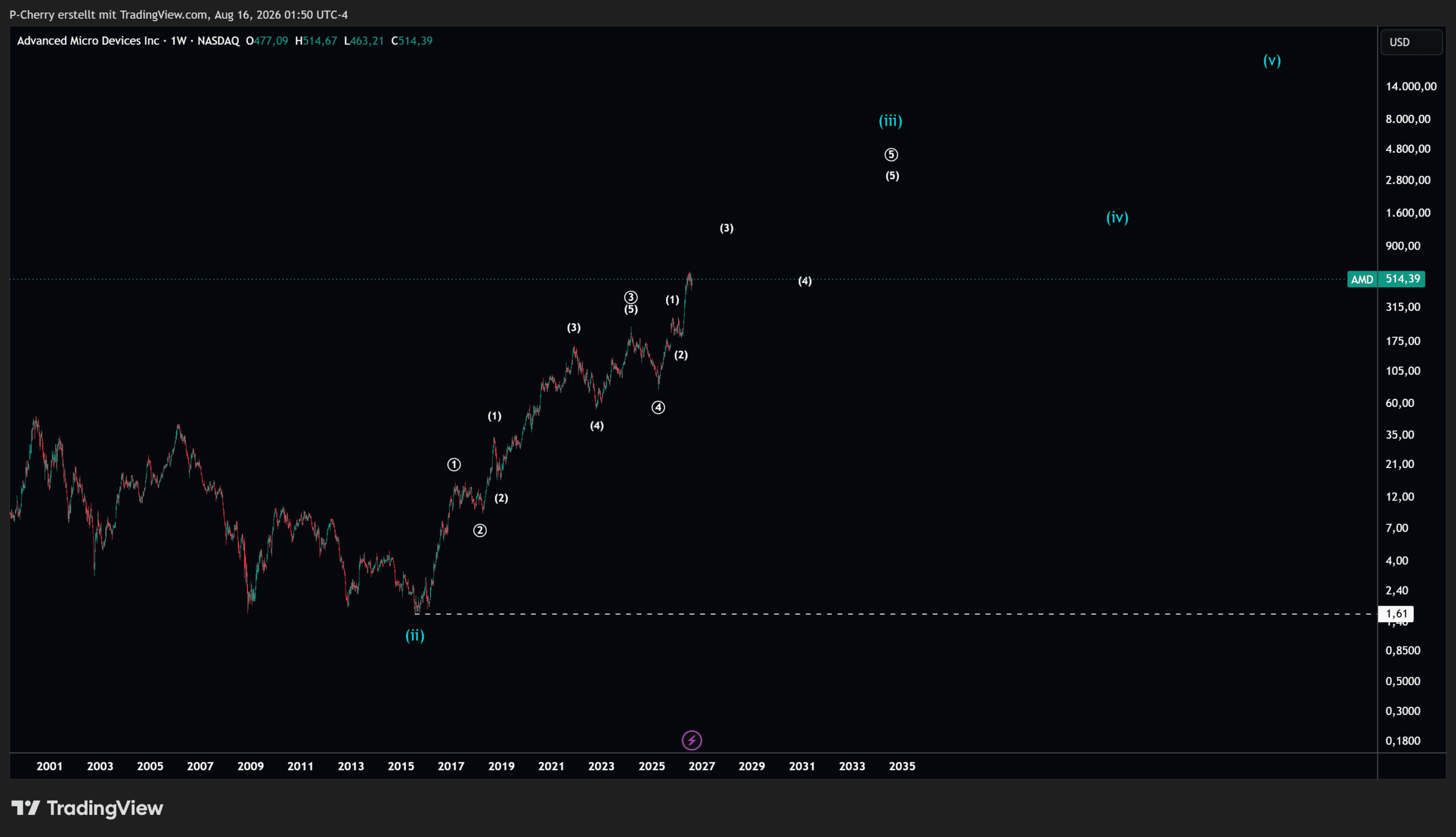Click the 7,00 price axis label
Screen dimensions: 1456x837
point(1397,528)
